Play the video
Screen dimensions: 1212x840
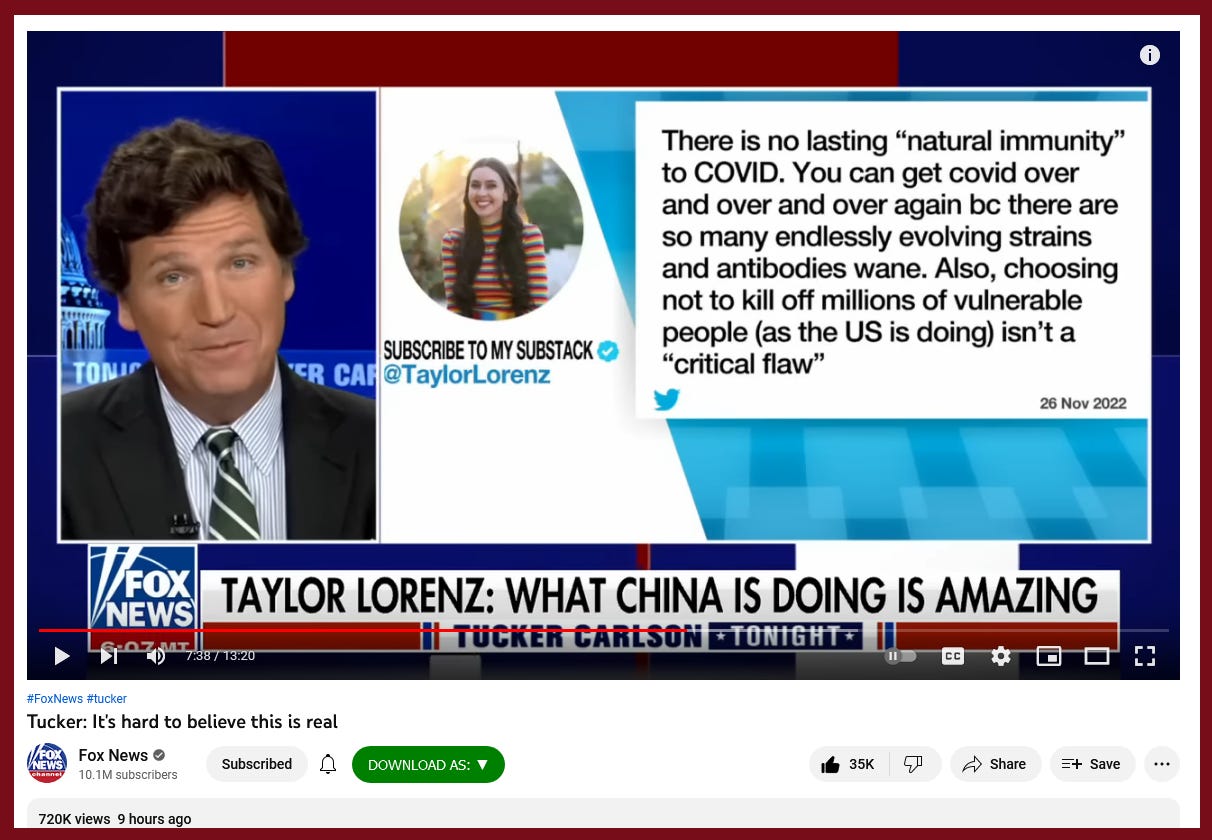pyautogui.click(x=62, y=656)
